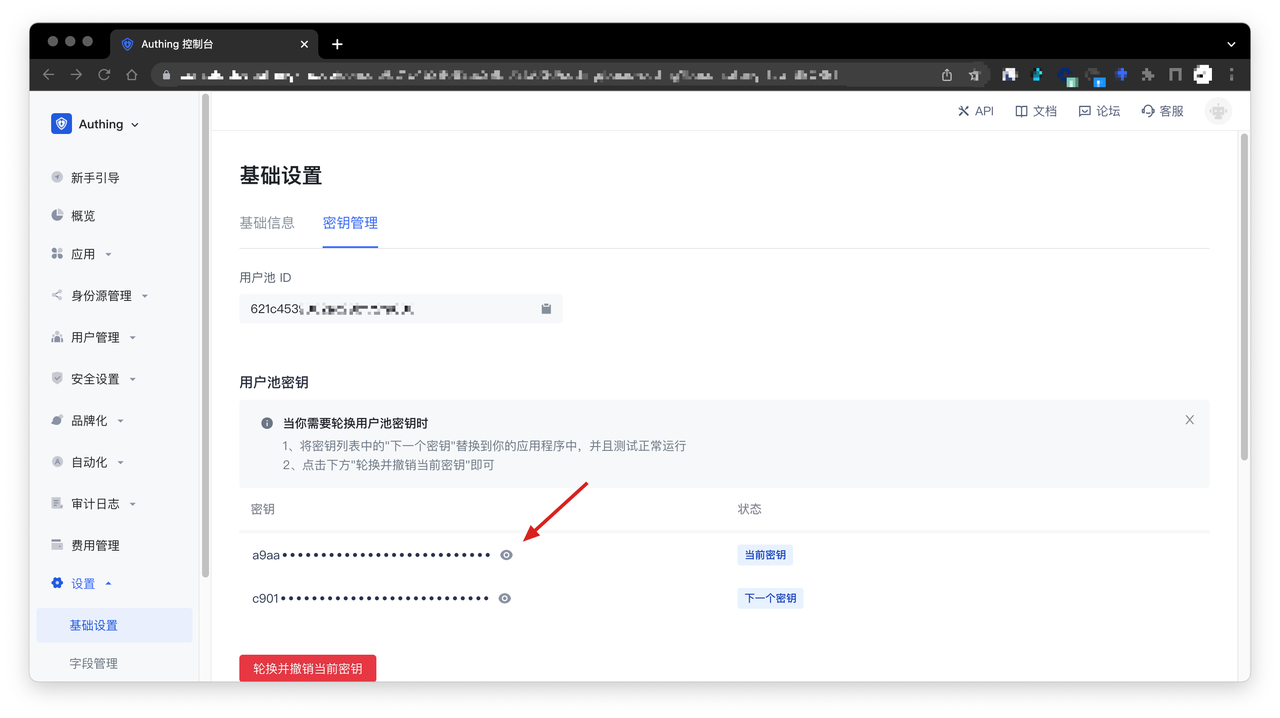This screenshot has height=718, width=1280.
Task: Click the 文档 docs icon in header
Action: tap(1035, 111)
